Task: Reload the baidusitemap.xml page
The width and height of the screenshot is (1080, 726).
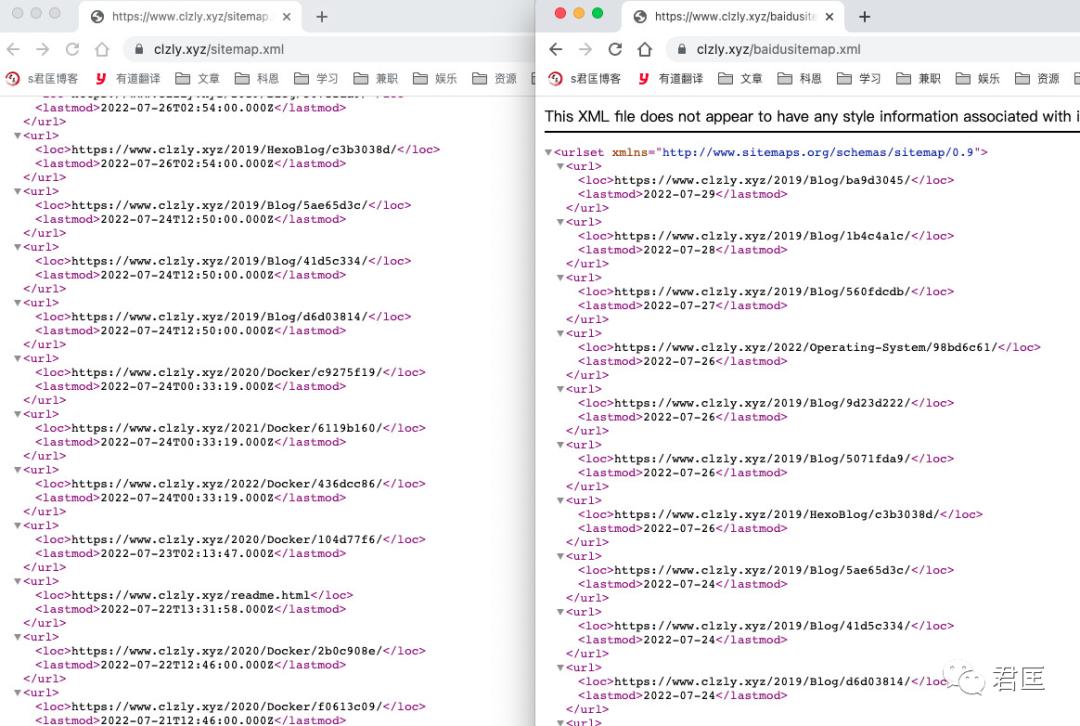Action: click(x=615, y=49)
